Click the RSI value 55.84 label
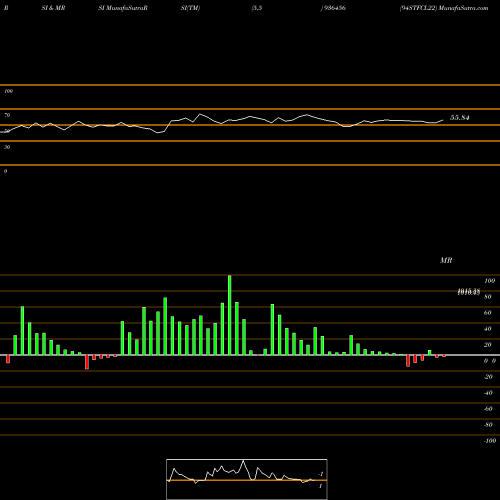Viewport: 500px width, 500px height. pyautogui.click(x=460, y=118)
